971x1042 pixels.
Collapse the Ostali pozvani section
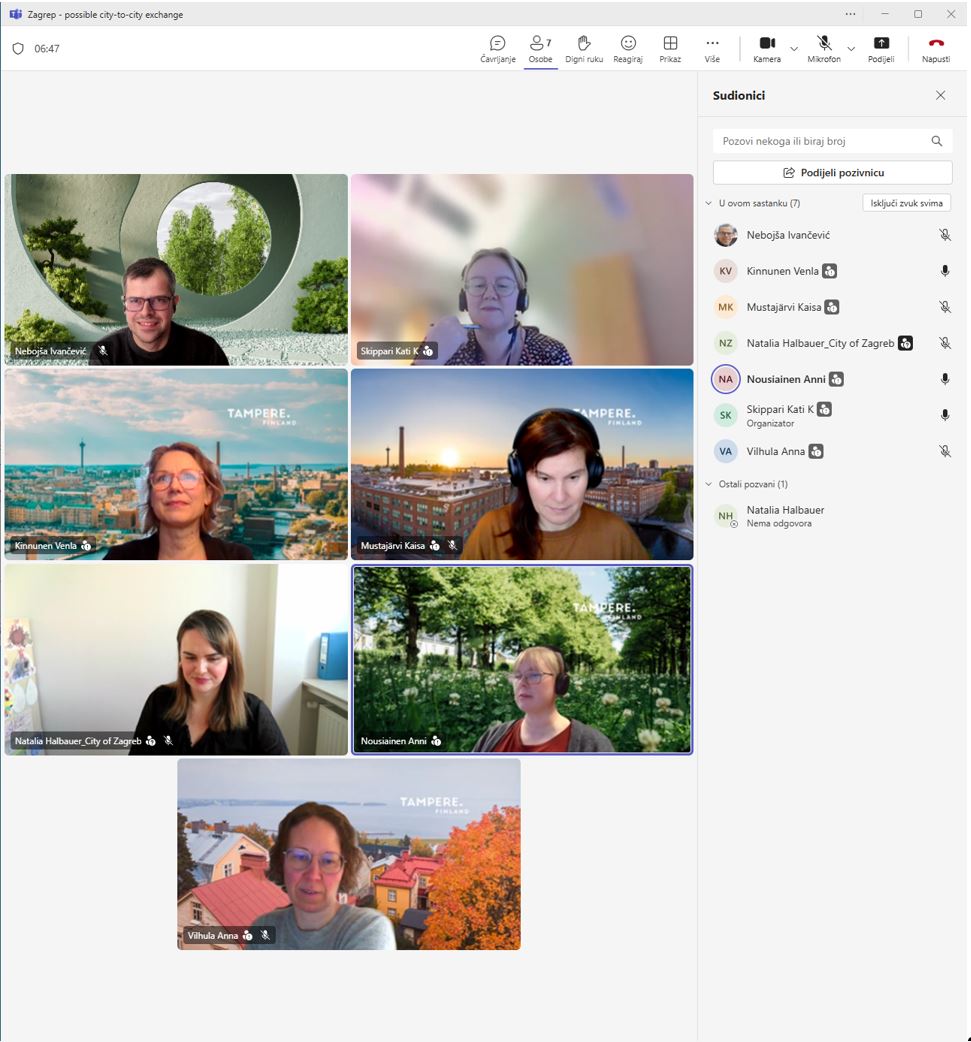[709, 484]
